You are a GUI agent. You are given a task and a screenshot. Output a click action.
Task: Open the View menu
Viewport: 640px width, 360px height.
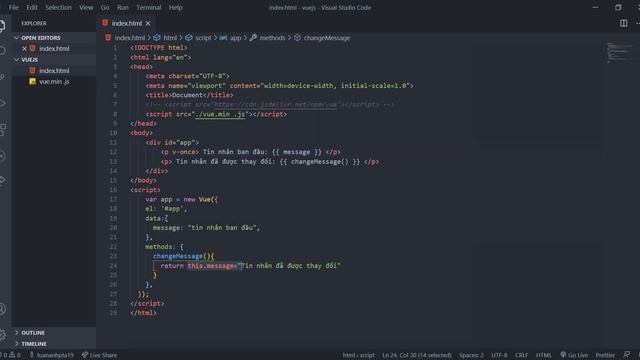pyautogui.click(x=86, y=7)
